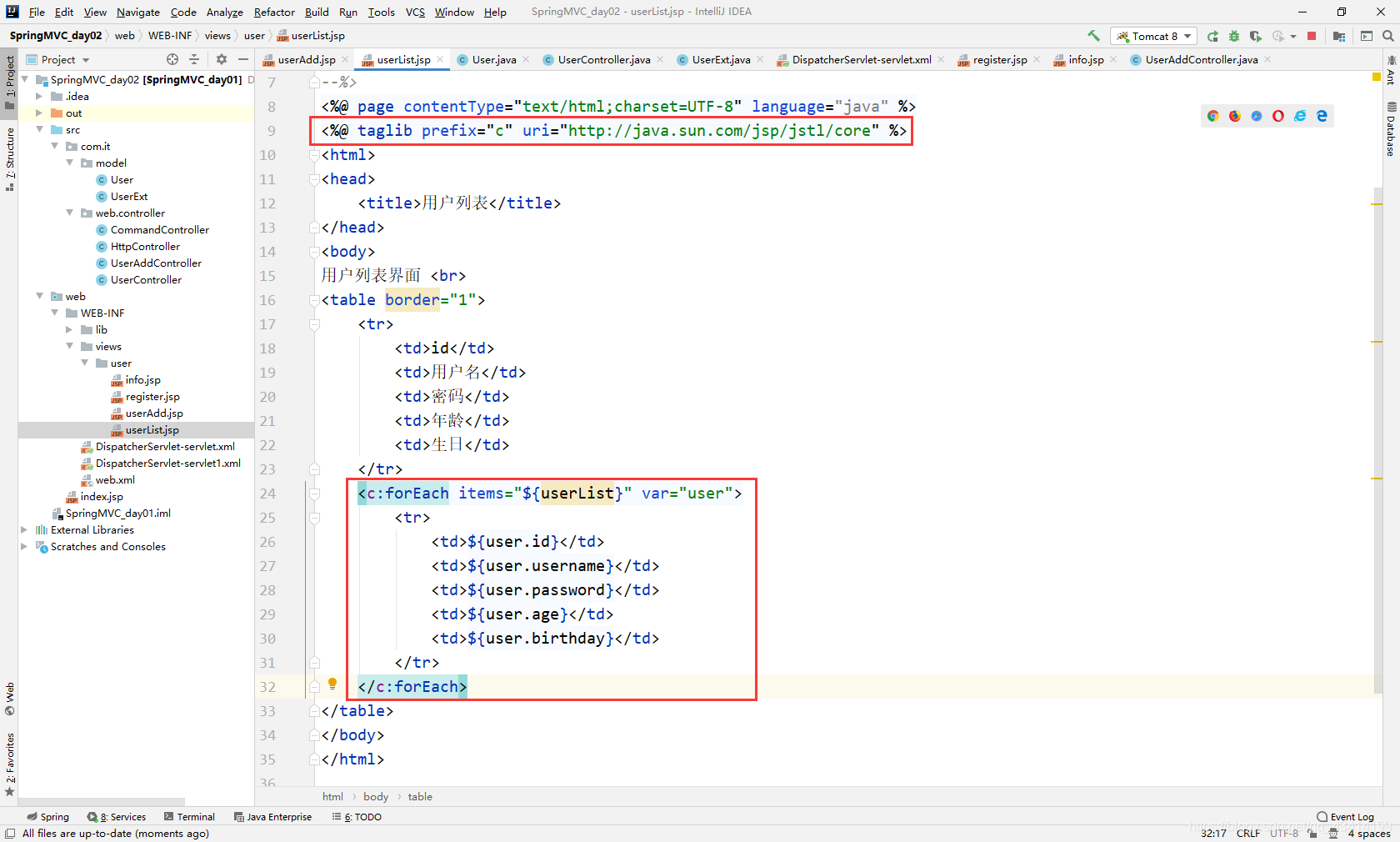1400x842 pixels.
Task: Open the dropdown arrow beside the profiler icon
Action: pos(1293,36)
